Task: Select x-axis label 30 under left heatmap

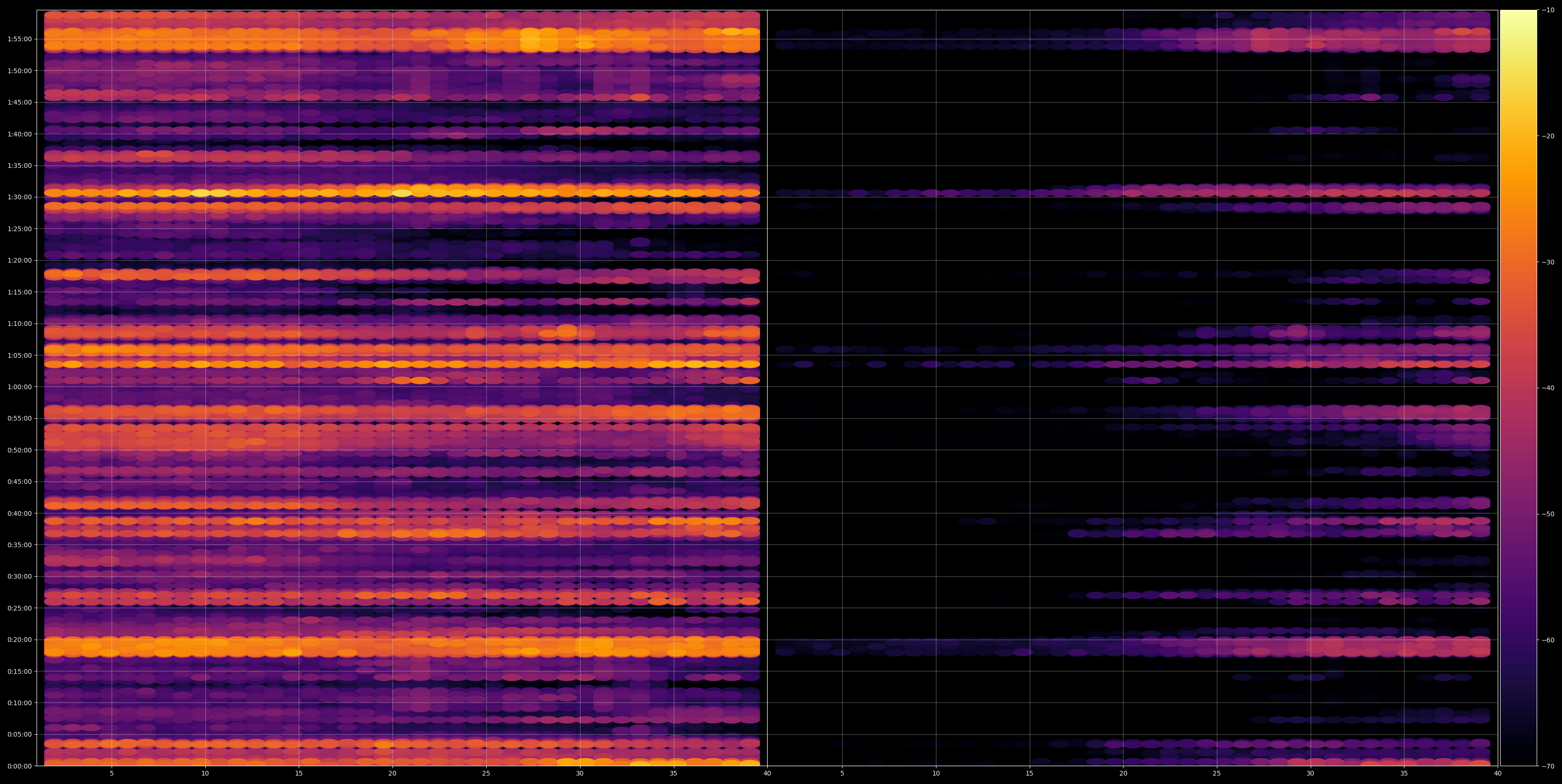Action: [x=580, y=774]
